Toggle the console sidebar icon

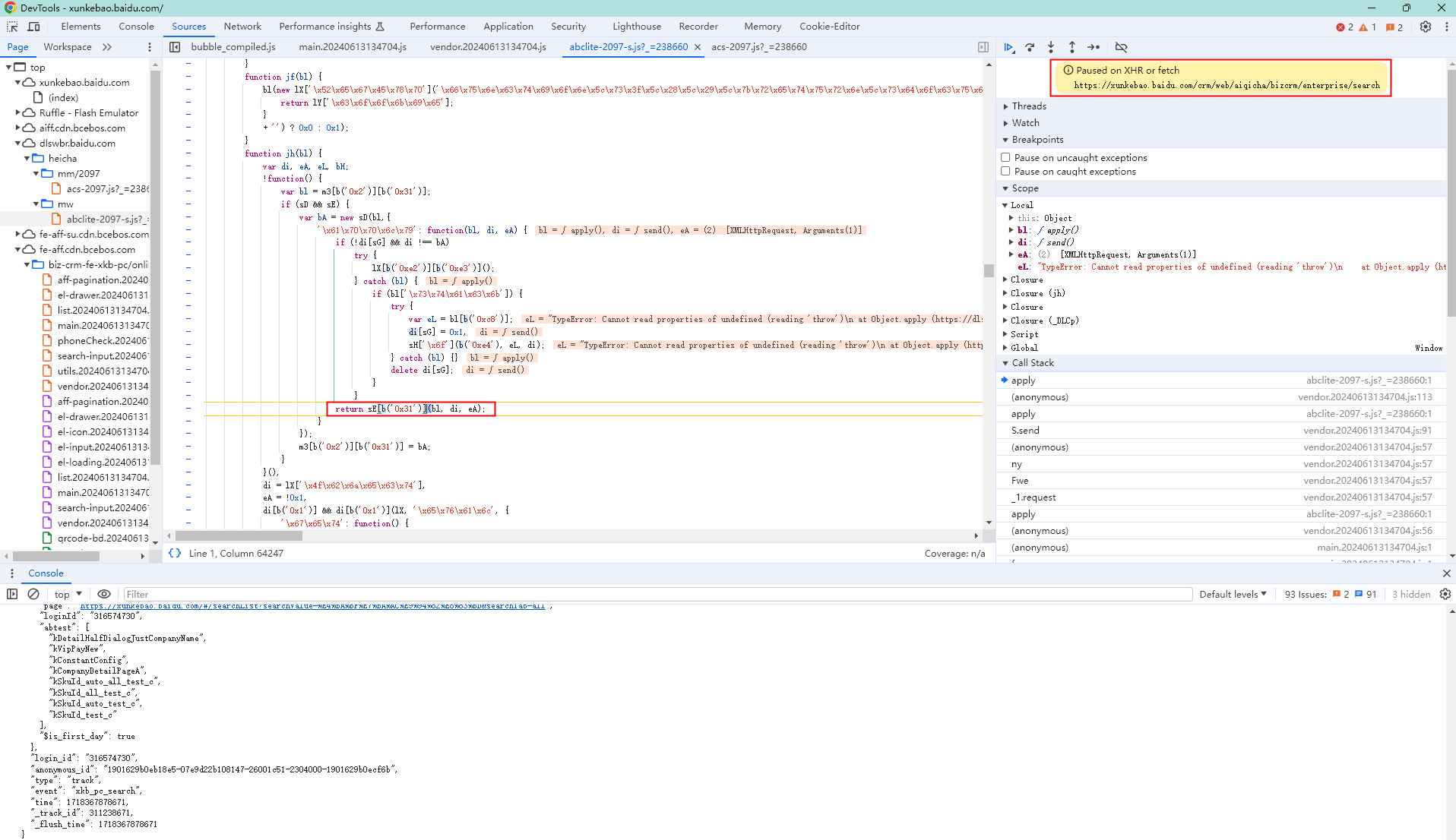[x=12, y=594]
